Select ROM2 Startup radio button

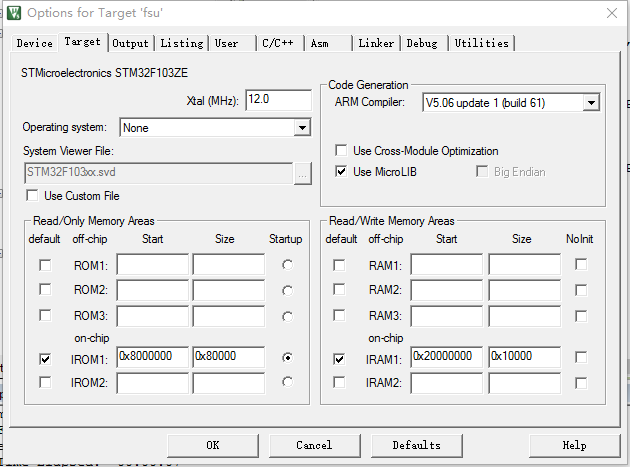tap(287, 291)
